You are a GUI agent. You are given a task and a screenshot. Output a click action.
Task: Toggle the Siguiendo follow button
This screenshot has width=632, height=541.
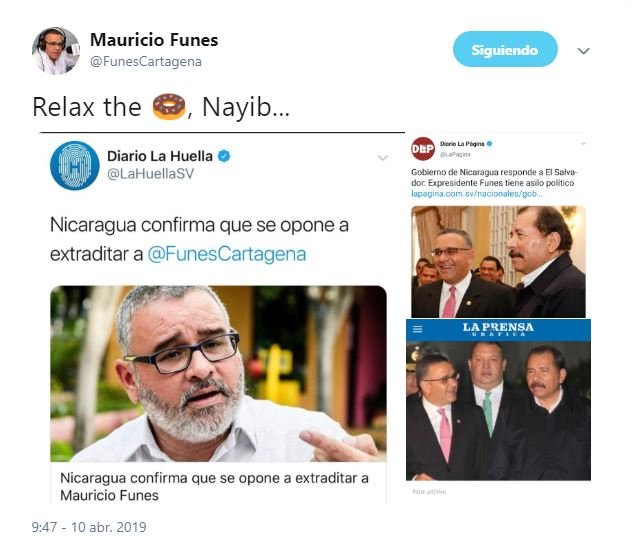pos(505,49)
